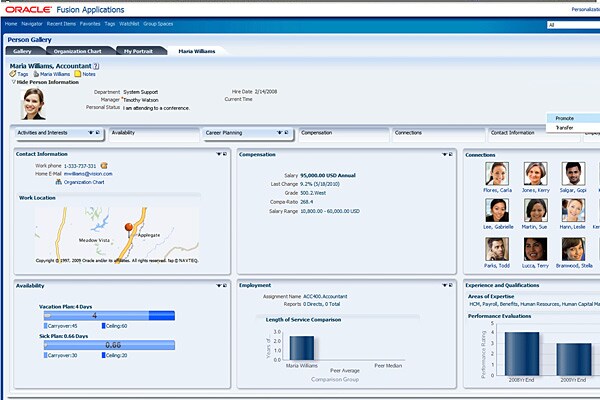Viewport: 600px width, 400px height.
Task: Click the org chart icon in Contact Information
Action: coord(59,182)
